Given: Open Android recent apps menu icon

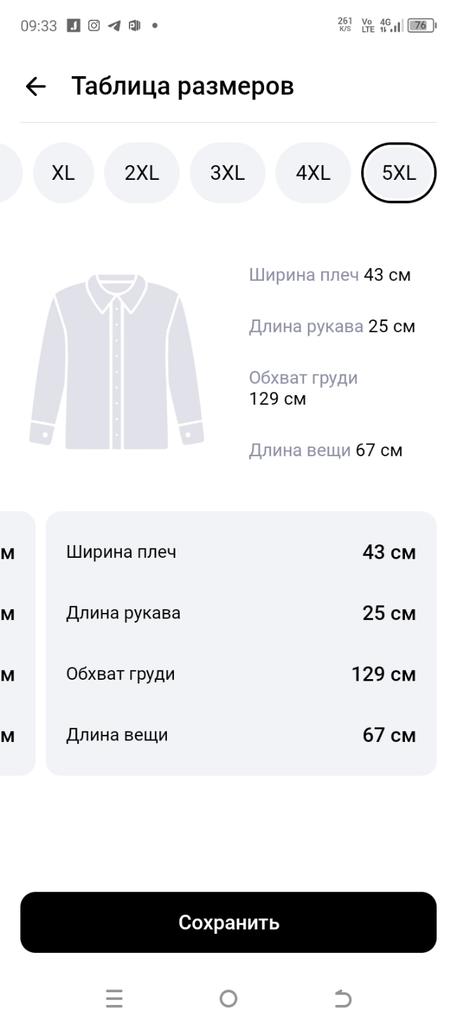Looking at the screenshot, I should (x=114, y=998).
